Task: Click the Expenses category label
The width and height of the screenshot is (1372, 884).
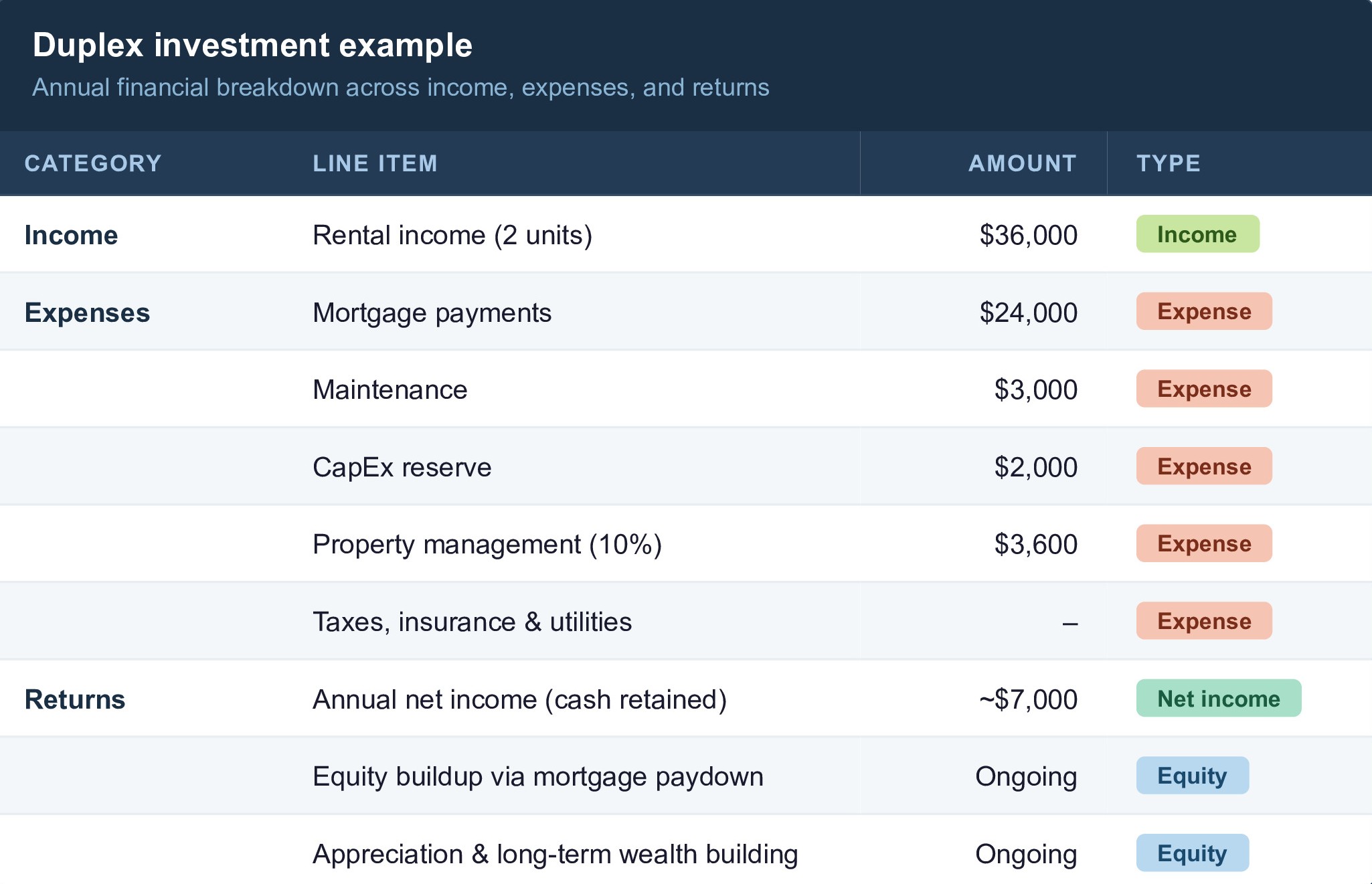Action: coord(87,313)
